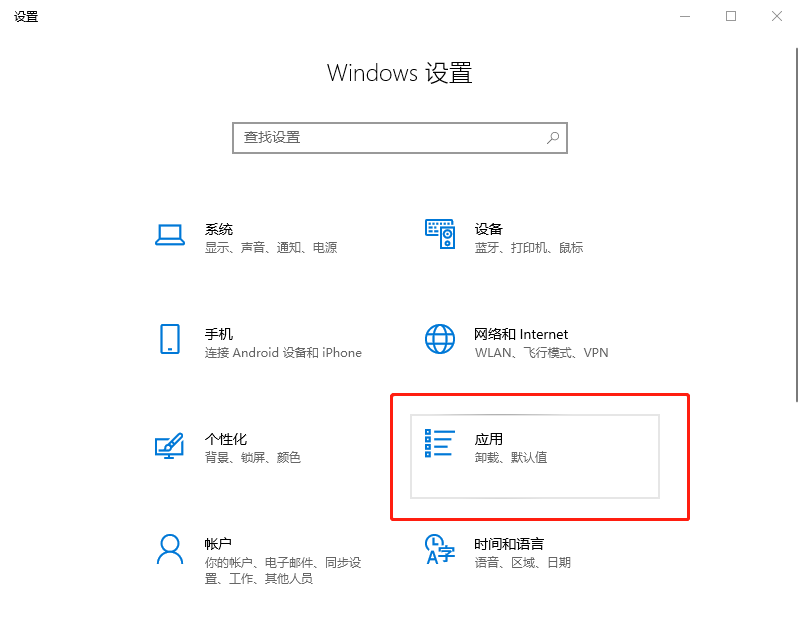Open the 帐户 person icon
The image size is (800, 632).
coord(170,549)
